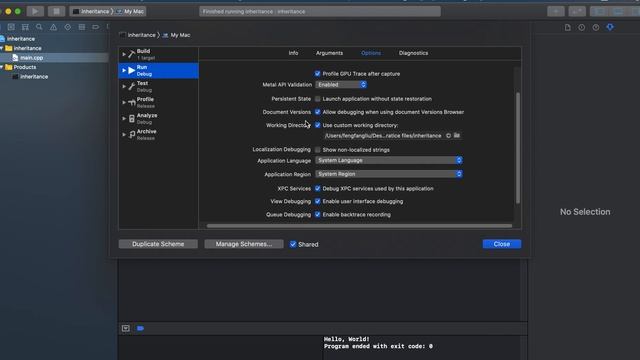640x360 pixels.
Task: Enable Show non-localized strings checkbox
Action: point(318,150)
